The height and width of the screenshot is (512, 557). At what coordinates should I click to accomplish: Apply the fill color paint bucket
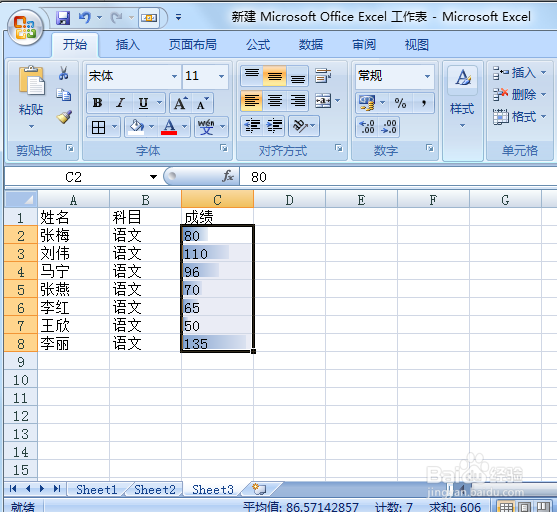(x=137, y=127)
